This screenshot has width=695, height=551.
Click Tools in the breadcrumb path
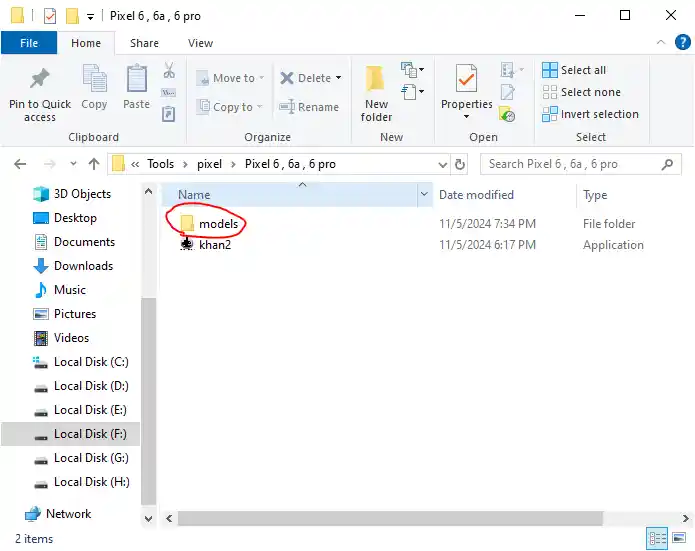click(160, 164)
